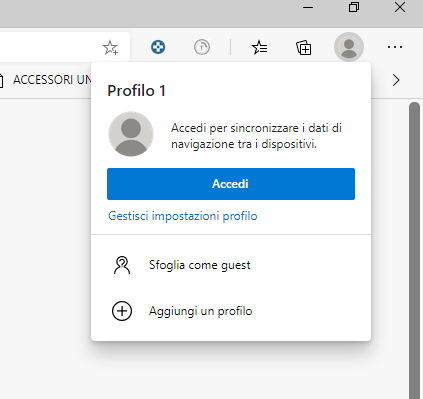
Task: Click the large profile picture in the panel
Action: coord(131,134)
